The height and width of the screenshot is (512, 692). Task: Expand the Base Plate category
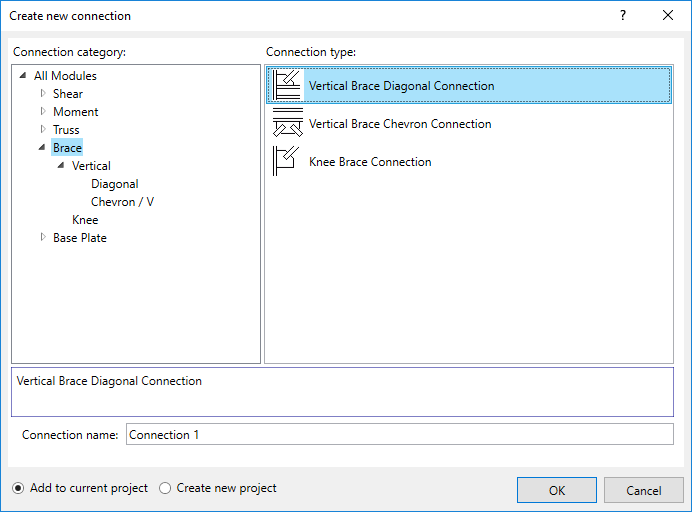click(x=43, y=238)
